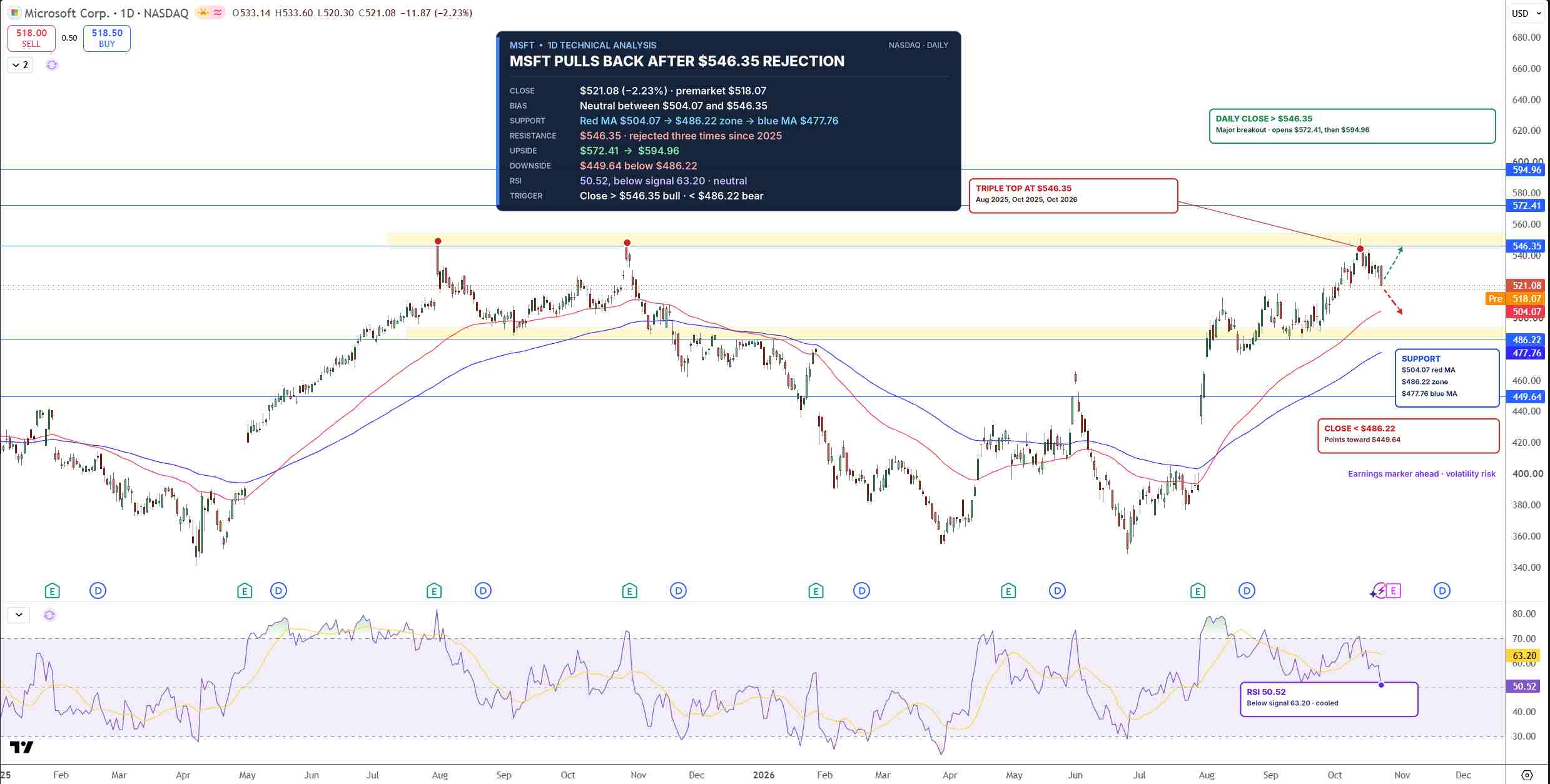Click the 572.41 price label on the axis
Screen dimensions: 1550x784
pos(1526,206)
